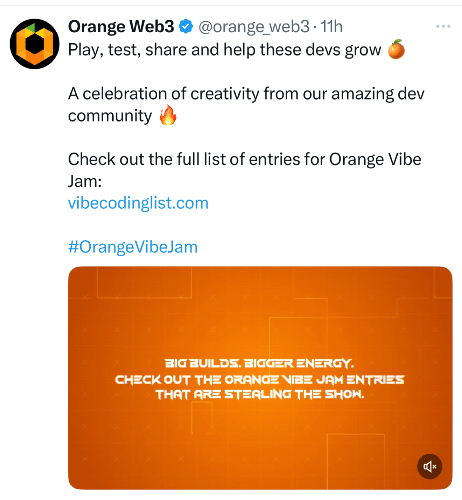Viewport: 462px width, 500px height.
Task: Click the 'A celebration of creativity' paragraph
Action: click(x=246, y=105)
